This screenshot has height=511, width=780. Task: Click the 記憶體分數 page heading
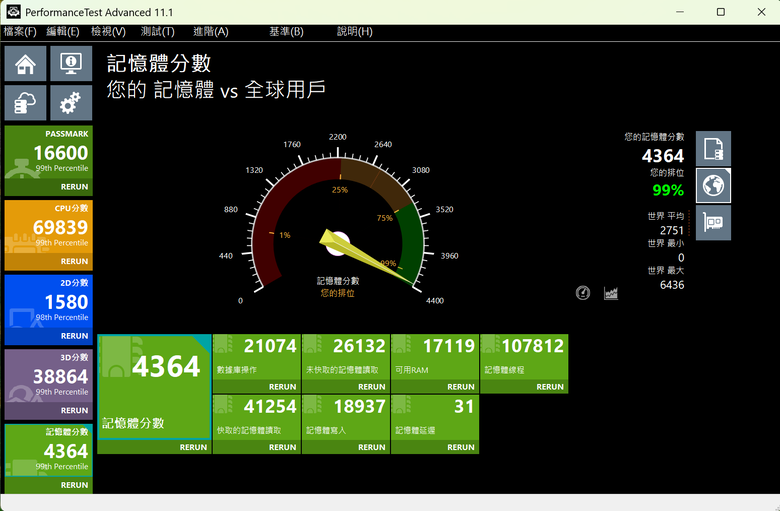point(159,64)
